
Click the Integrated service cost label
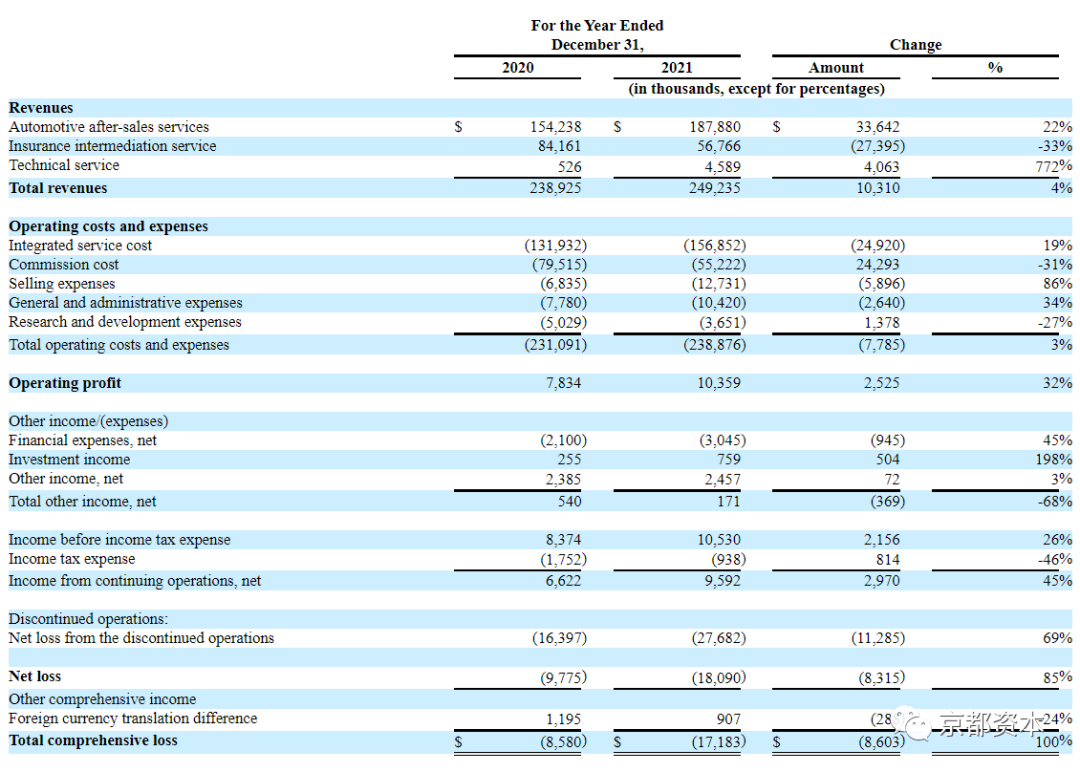pos(80,245)
